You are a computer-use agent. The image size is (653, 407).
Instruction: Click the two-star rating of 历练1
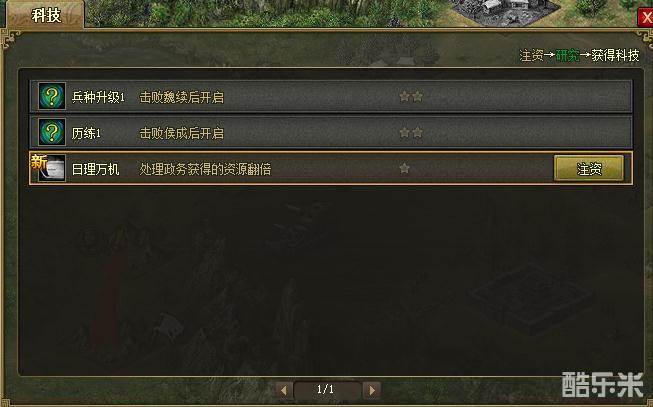coord(411,132)
